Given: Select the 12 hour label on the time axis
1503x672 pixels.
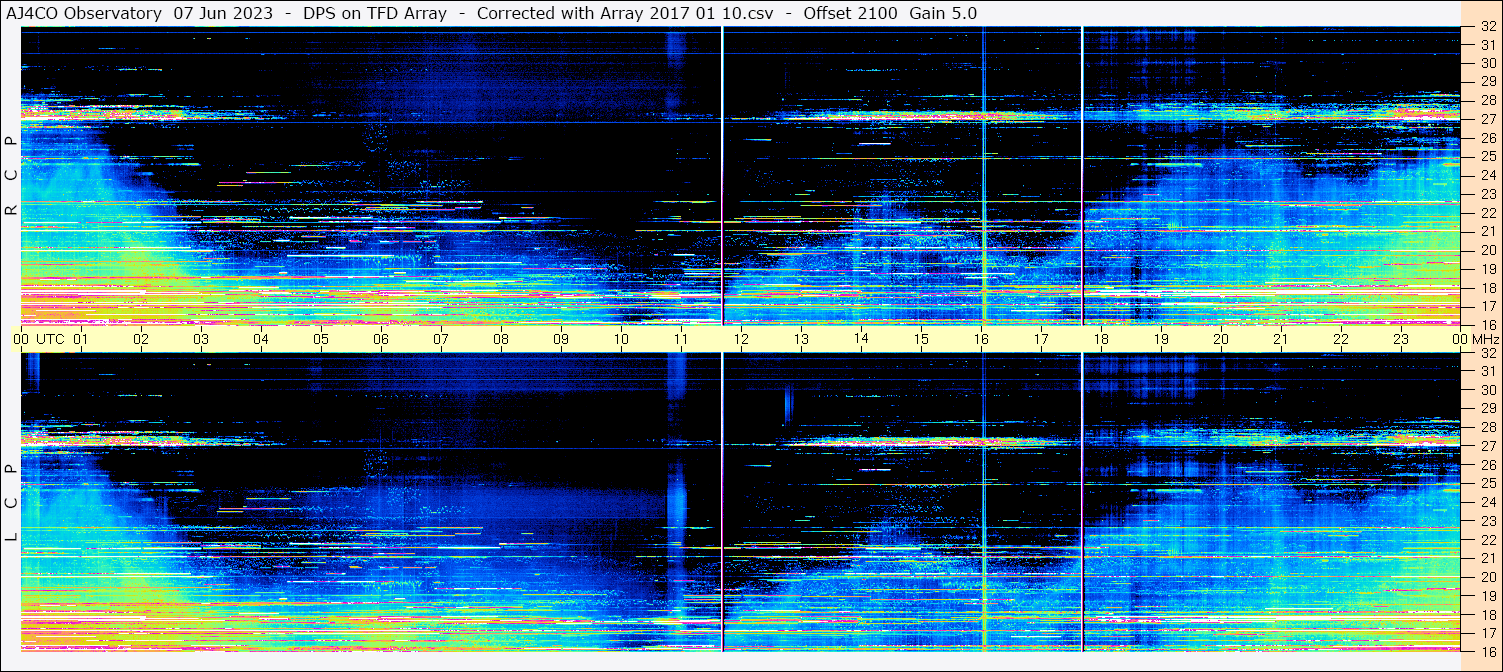Looking at the screenshot, I should [x=741, y=339].
